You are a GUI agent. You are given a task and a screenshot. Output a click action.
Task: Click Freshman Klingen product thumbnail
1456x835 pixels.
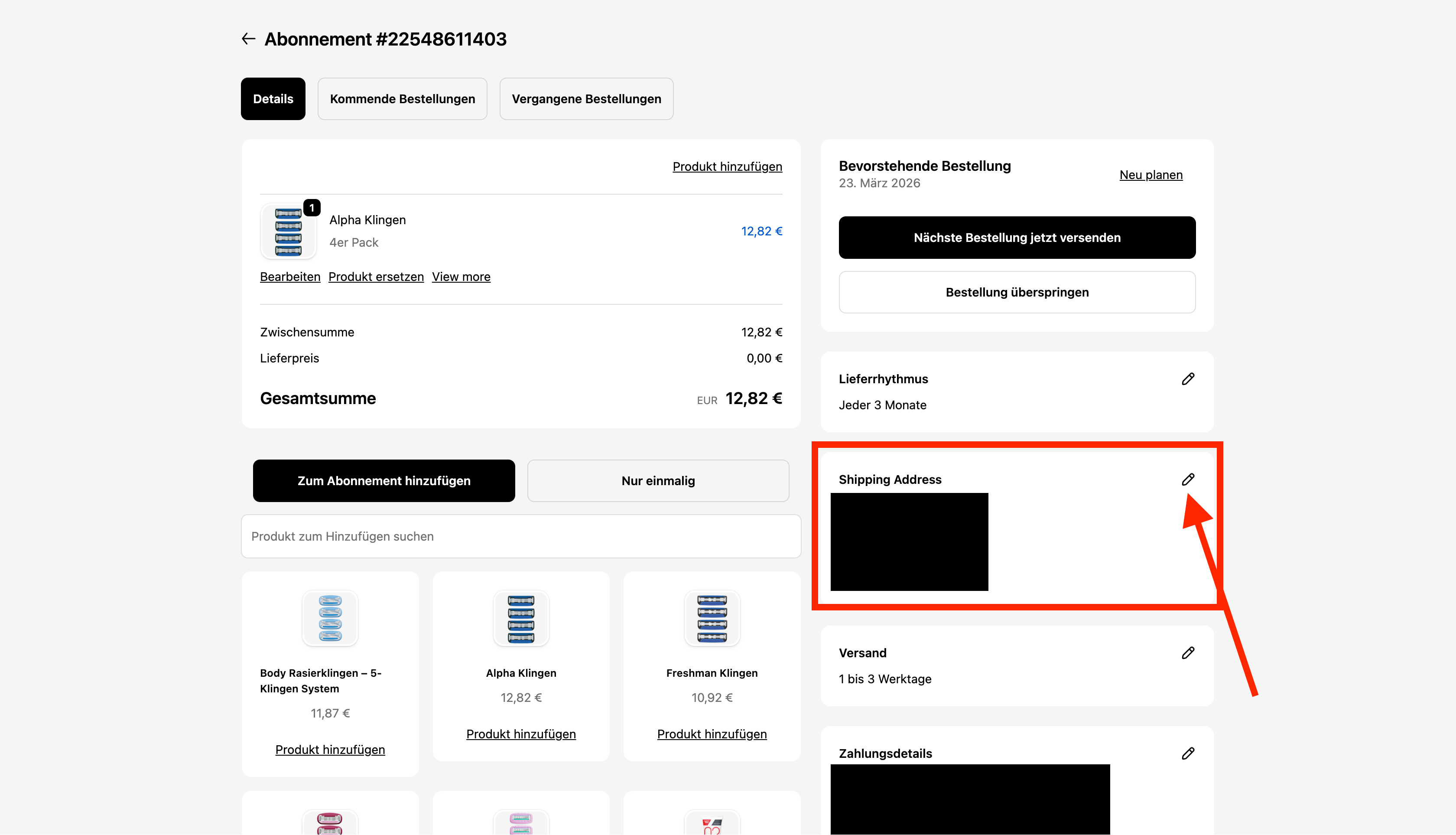click(712, 618)
